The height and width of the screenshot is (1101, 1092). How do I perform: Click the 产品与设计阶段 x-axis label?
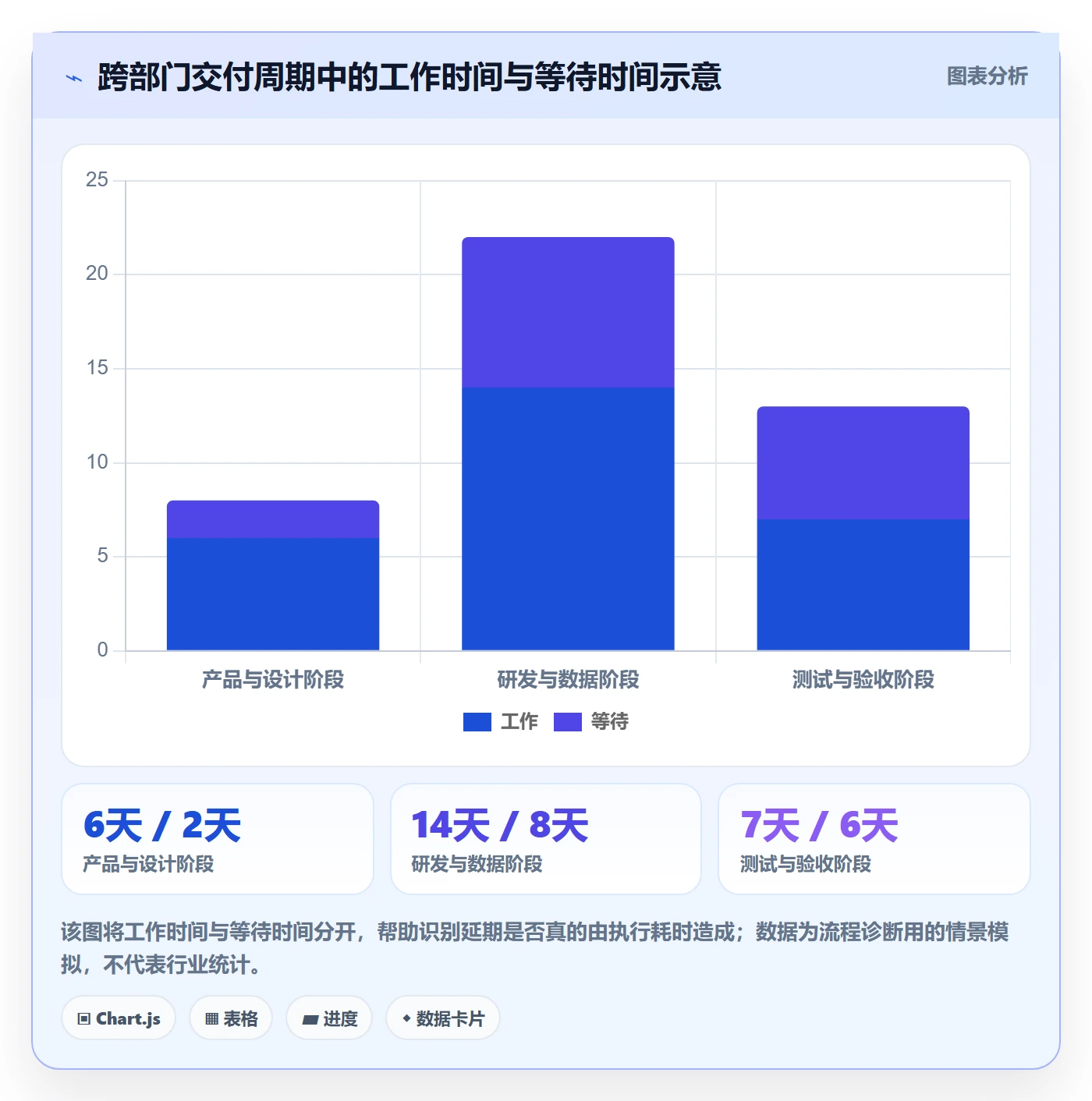click(x=273, y=680)
